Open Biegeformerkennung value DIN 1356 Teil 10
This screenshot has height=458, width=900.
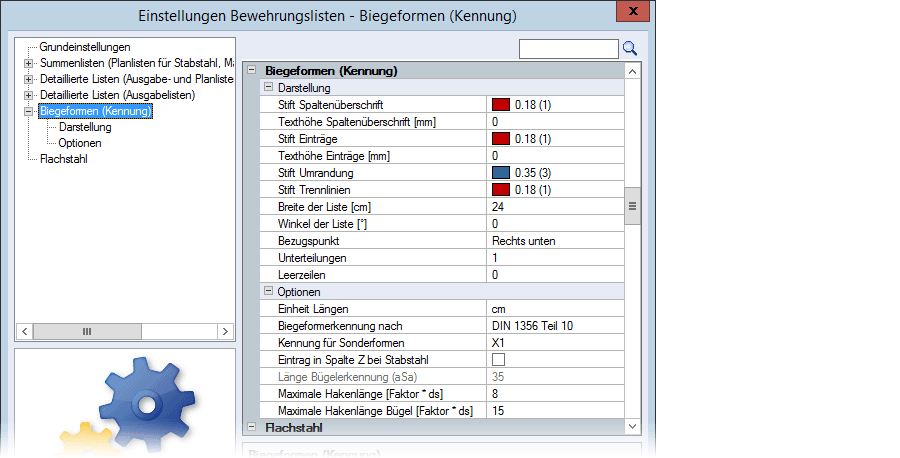pos(555,325)
